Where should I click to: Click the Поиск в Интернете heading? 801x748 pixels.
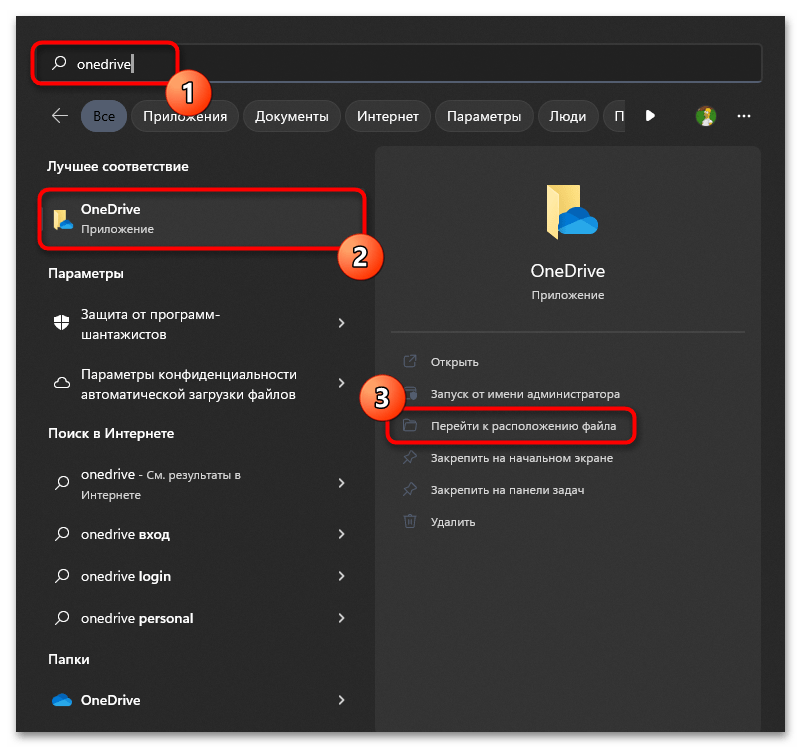coord(111,433)
